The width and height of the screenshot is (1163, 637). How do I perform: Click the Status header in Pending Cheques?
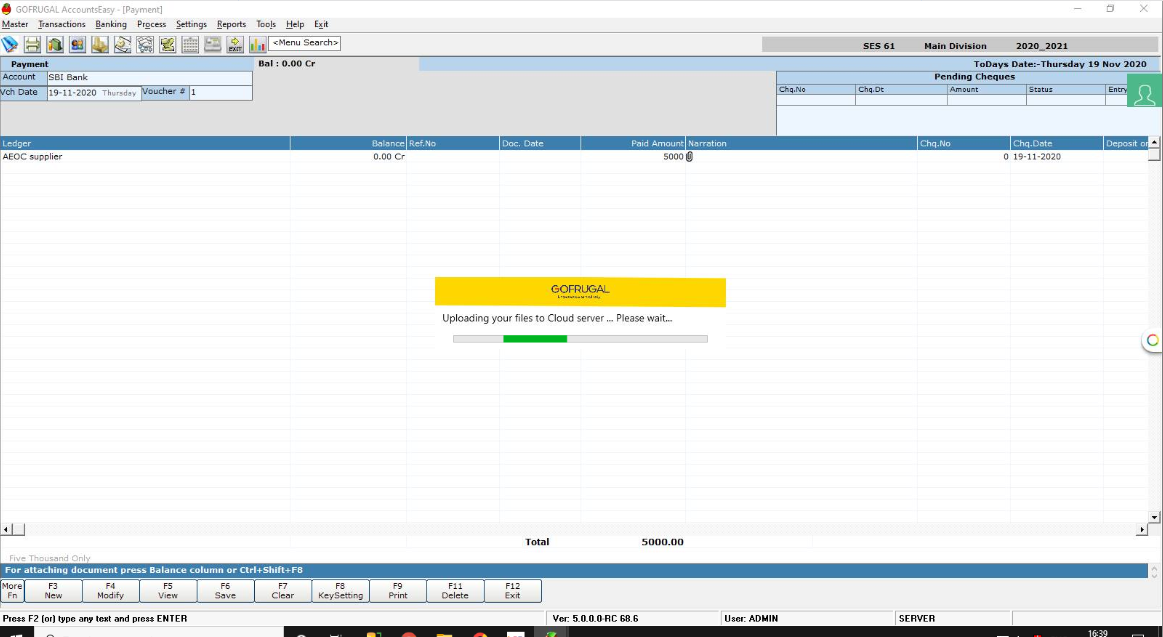(1065, 89)
